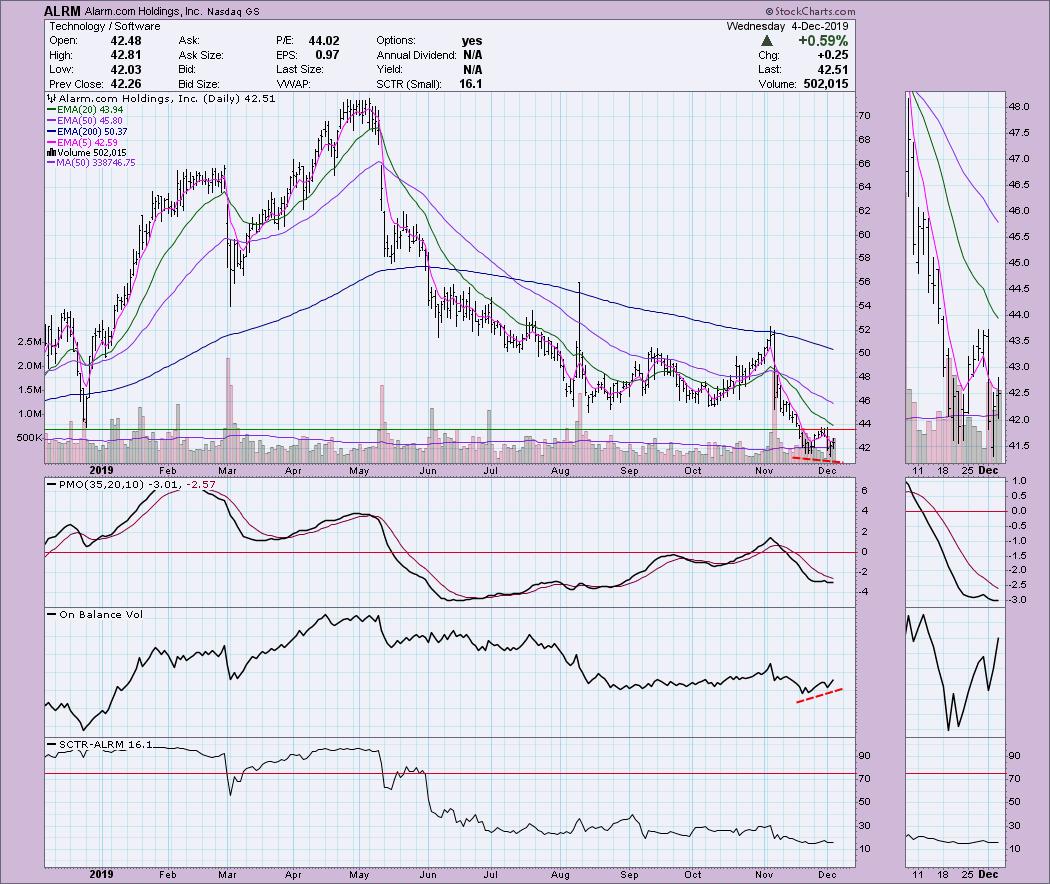Image resolution: width=1050 pixels, height=884 pixels.
Task: Click the 2.5M volume axis label
Action: 29,342
